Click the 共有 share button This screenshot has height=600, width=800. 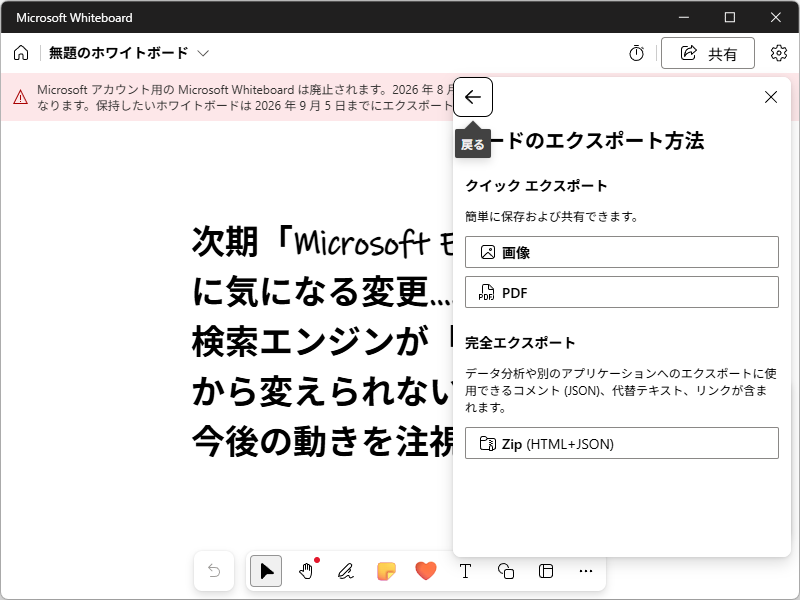[708, 53]
